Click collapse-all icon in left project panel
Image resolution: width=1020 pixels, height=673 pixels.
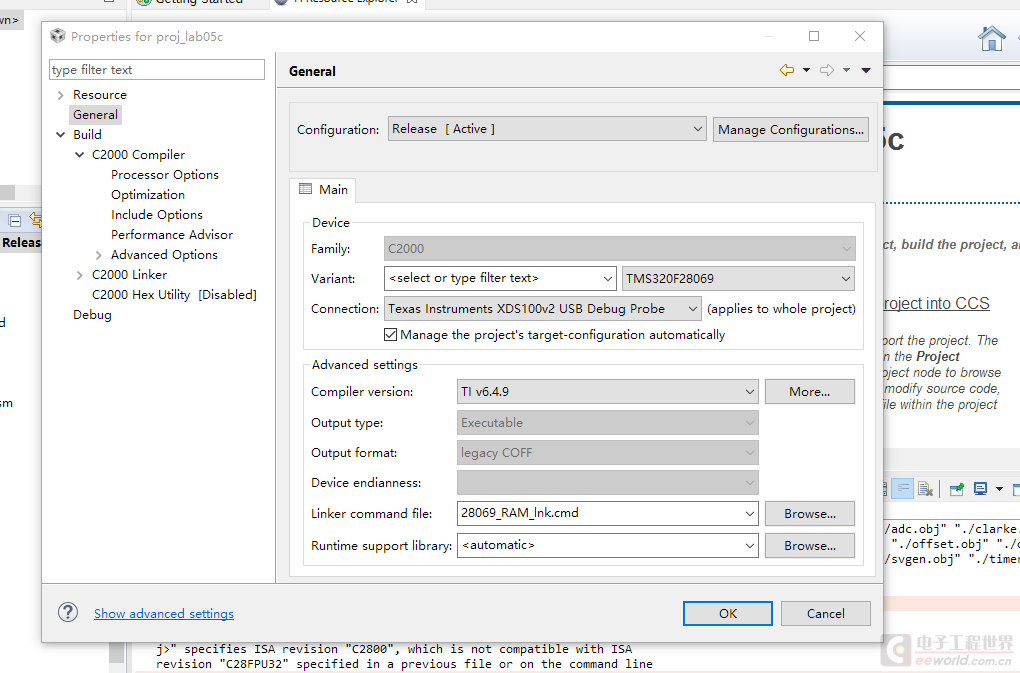point(14,220)
